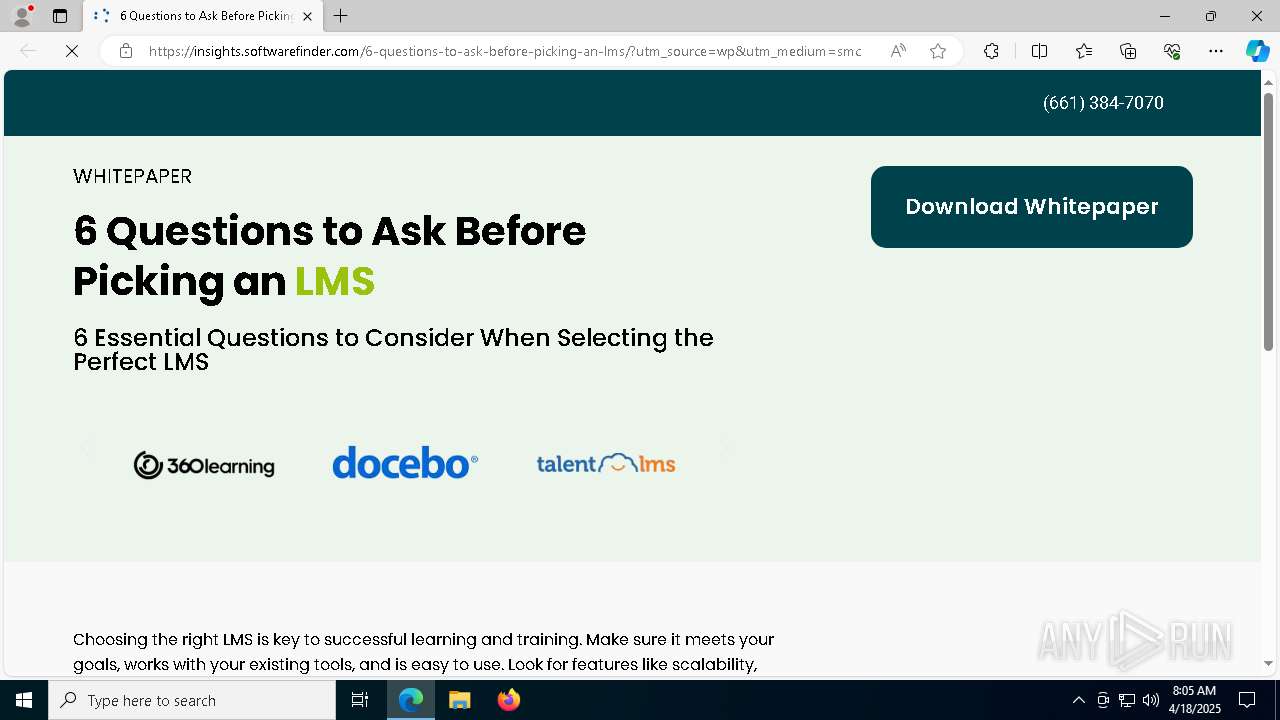Show hidden system tray icons
Screen dimensions: 1280x720
tap(1078, 700)
